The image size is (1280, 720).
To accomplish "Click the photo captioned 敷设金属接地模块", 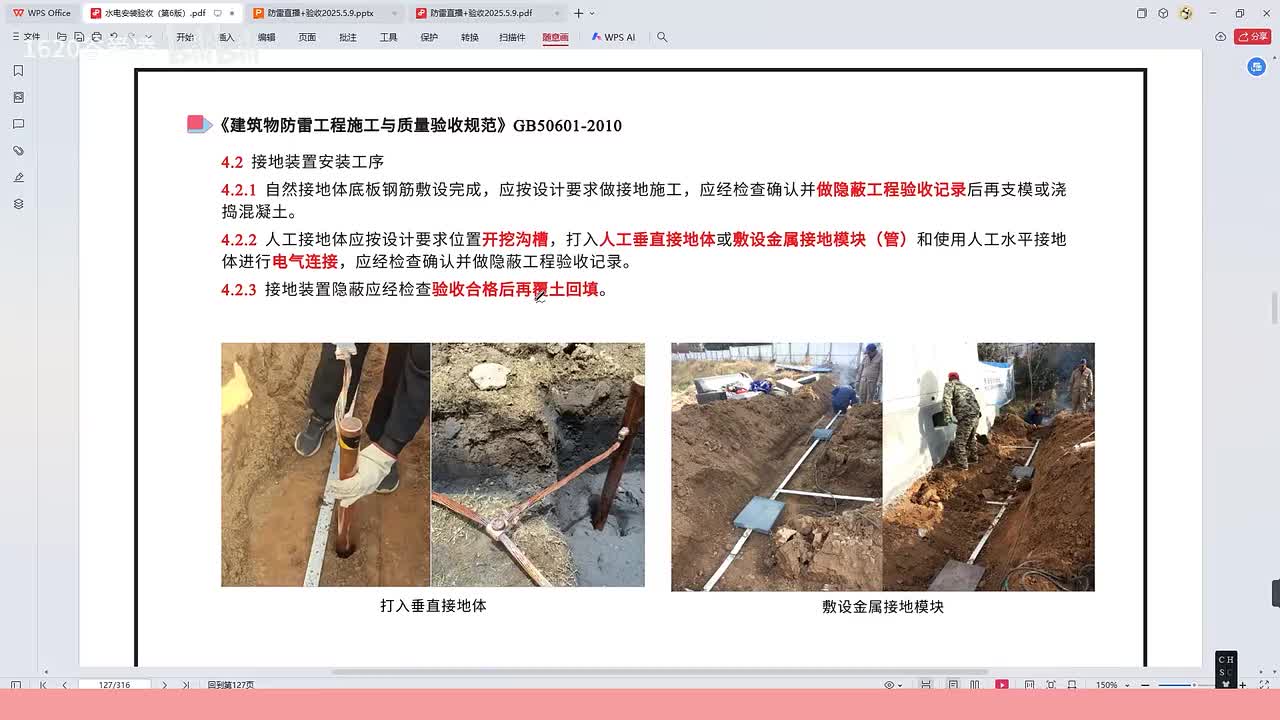I will pos(883,466).
